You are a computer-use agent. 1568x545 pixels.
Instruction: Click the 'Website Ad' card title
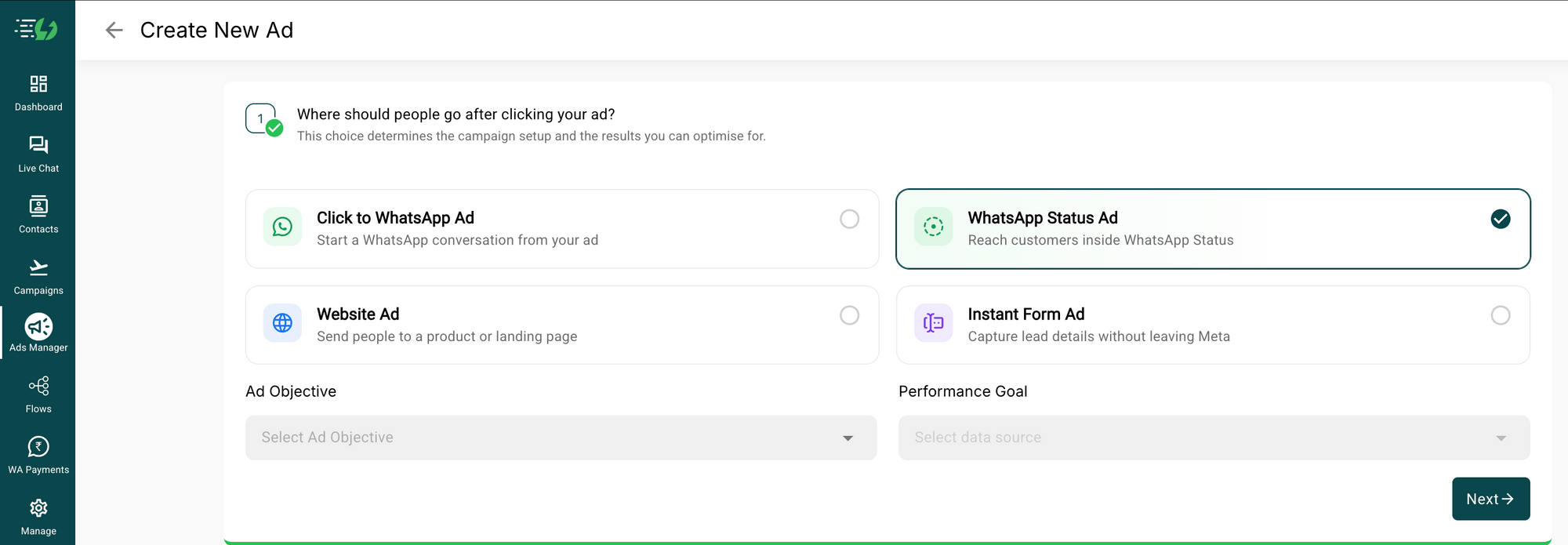(358, 314)
